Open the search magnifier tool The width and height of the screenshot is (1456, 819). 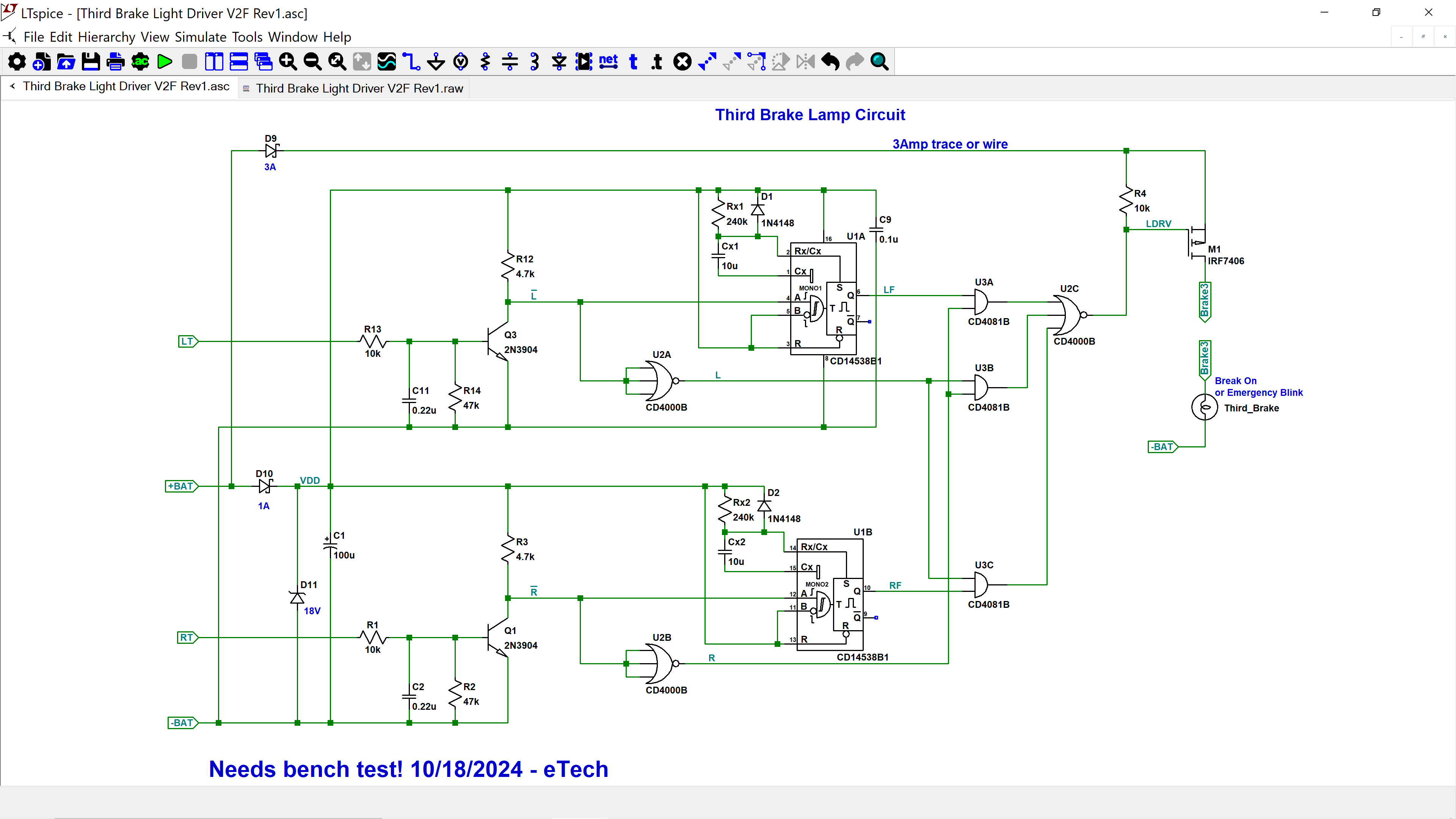pyautogui.click(x=880, y=61)
